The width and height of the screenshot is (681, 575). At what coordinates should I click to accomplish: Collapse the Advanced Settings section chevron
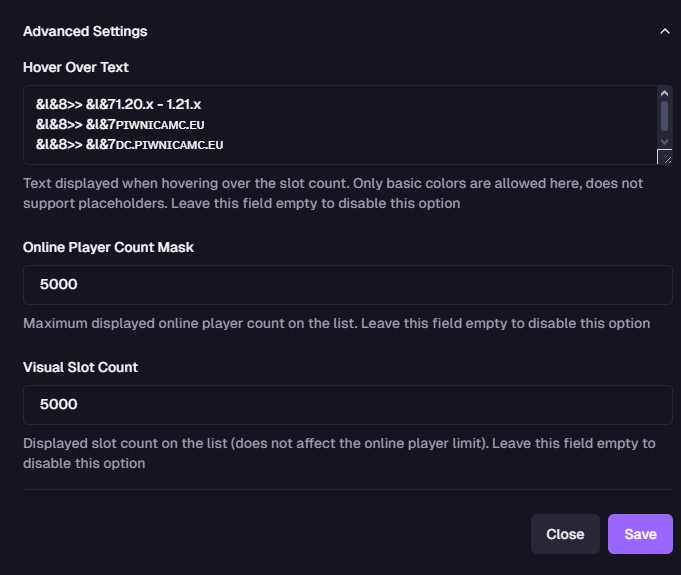coord(665,31)
